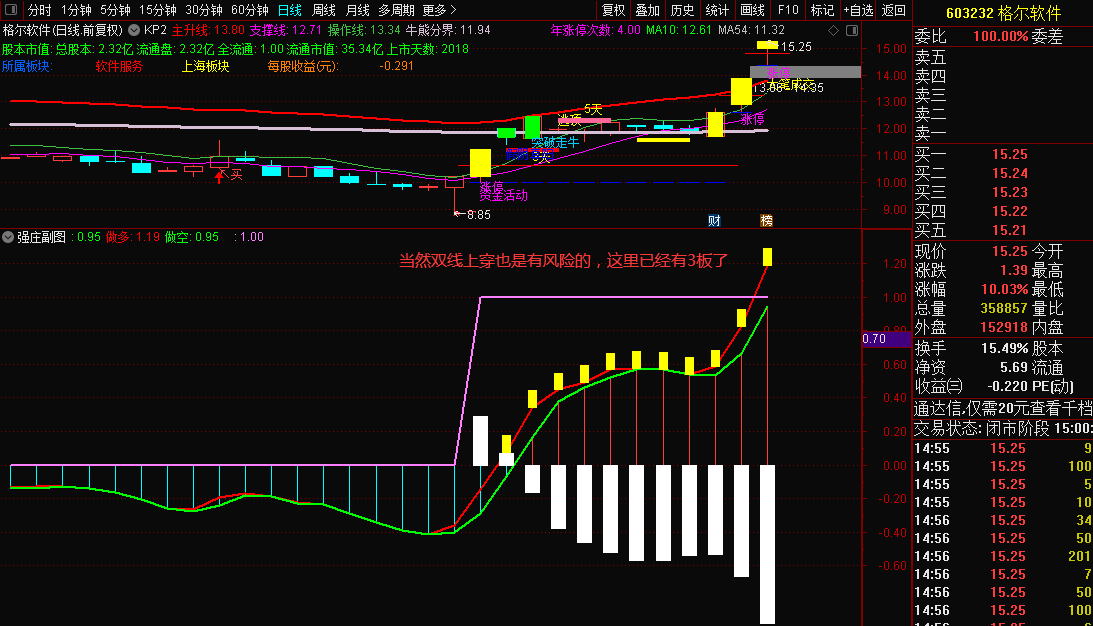Image resolution: width=1093 pixels, height=626 pixels.
Task: Click the 买四 bid price 15.22
Action: point(1009,211)
